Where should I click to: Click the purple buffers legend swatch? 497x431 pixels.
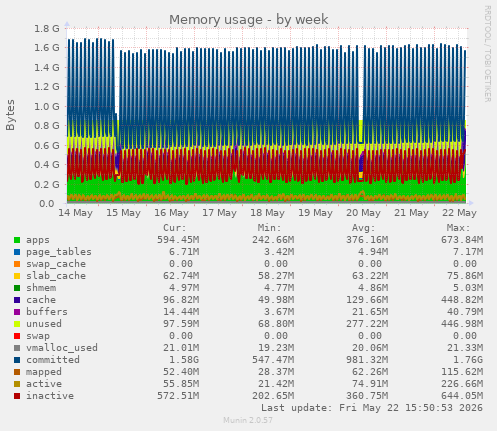pos(17,312)
